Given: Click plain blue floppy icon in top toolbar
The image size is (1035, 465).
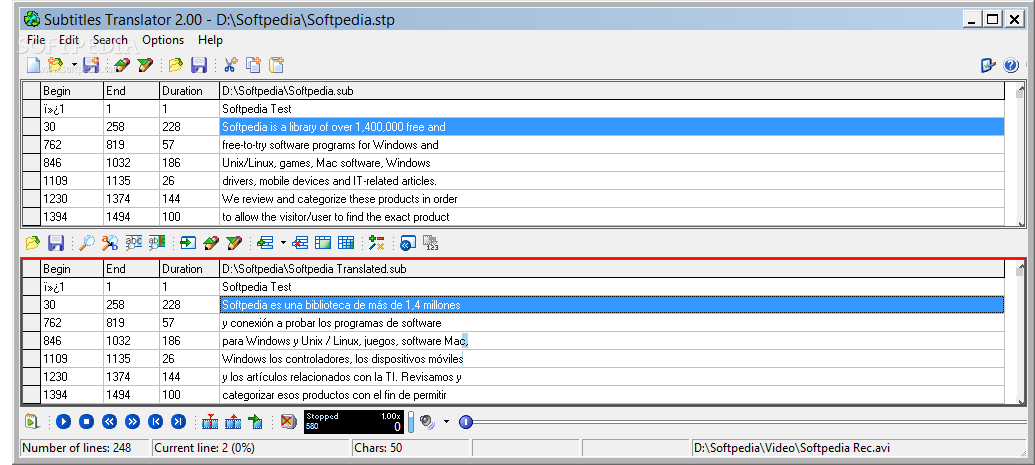Looking at the screenshot, I should 199,65.
